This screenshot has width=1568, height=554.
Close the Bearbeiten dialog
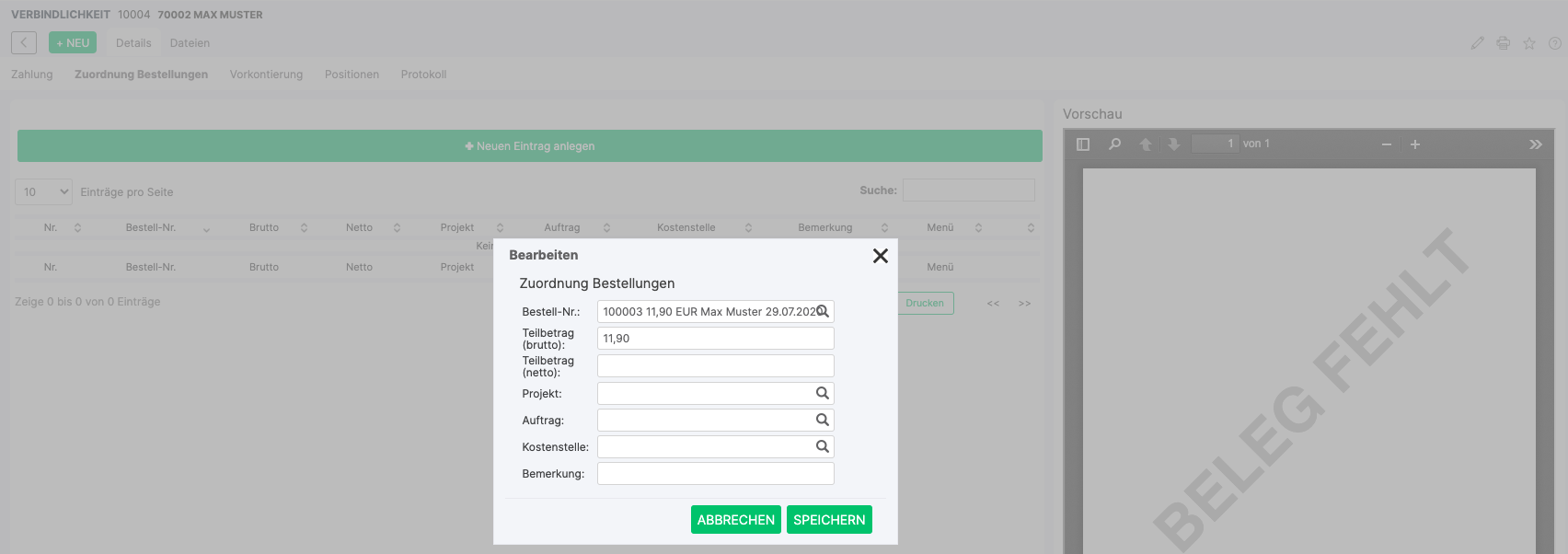point(881,256)
